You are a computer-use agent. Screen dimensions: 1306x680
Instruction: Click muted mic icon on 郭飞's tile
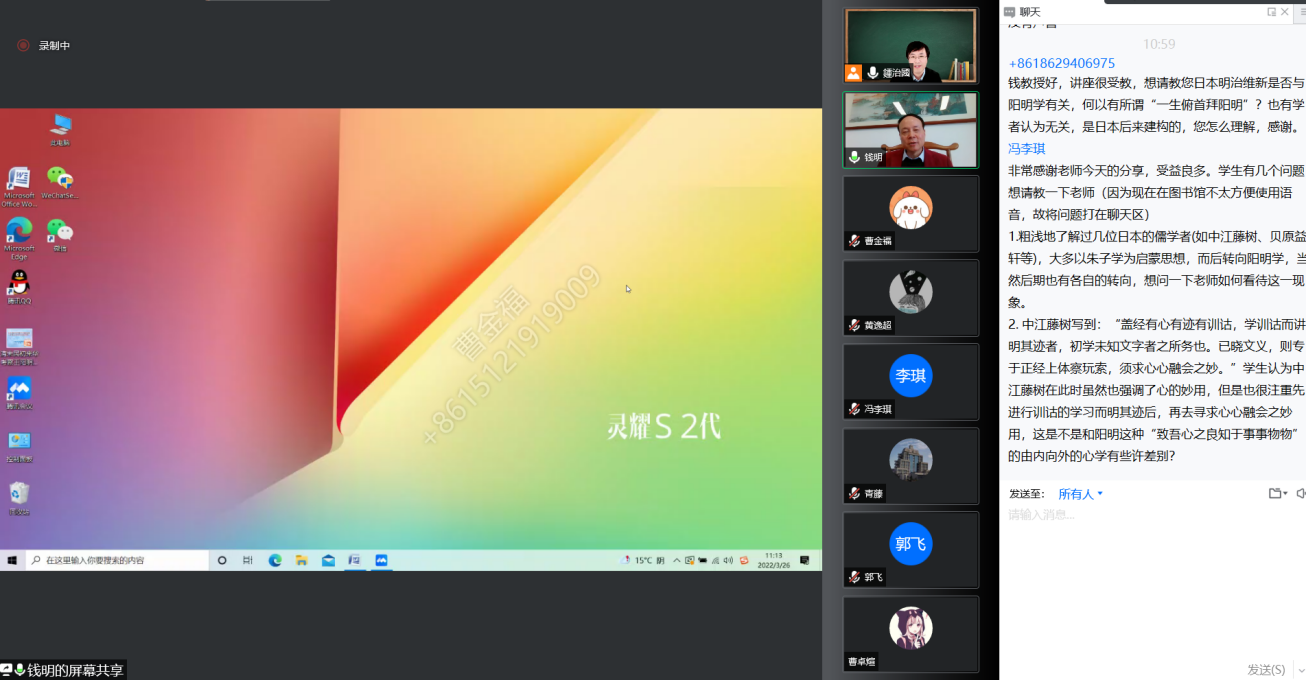[854, 577]
